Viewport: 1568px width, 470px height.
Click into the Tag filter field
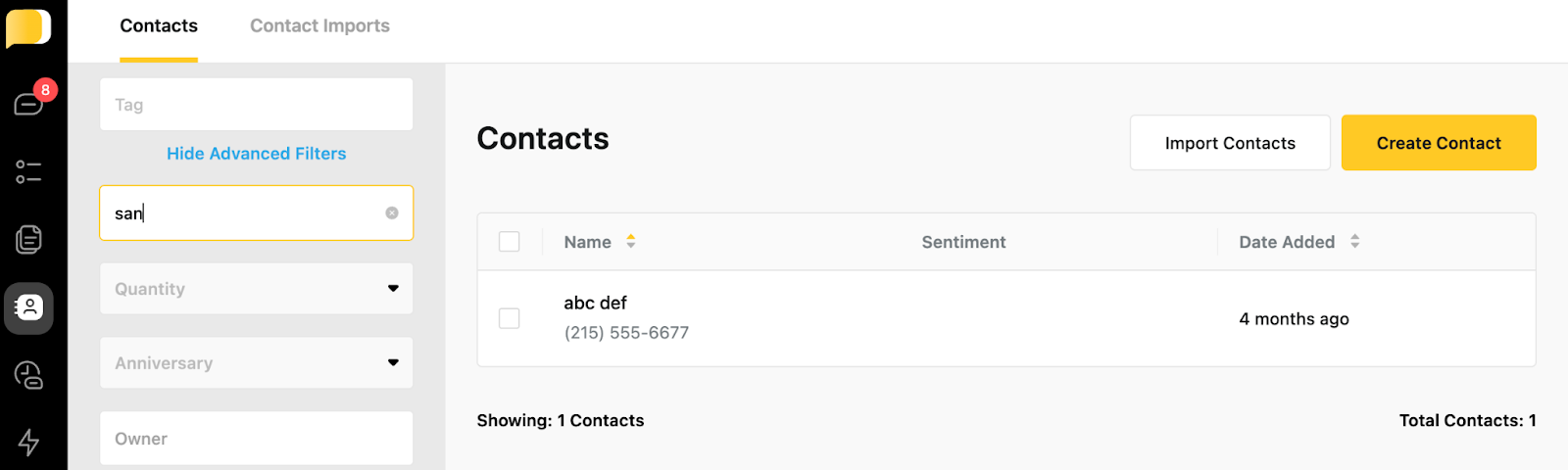point(256,105)
